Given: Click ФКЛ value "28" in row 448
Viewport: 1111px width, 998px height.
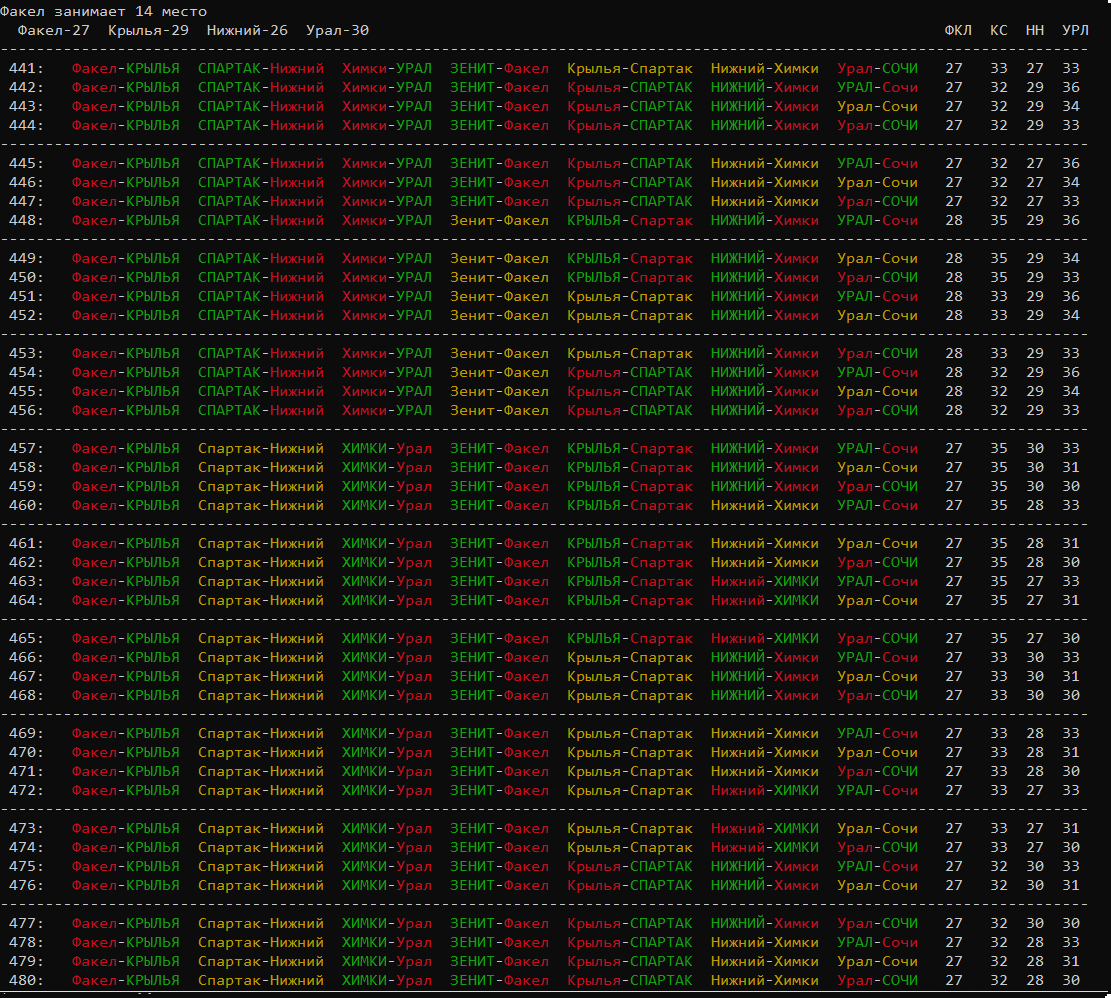Looking at the screenshot, I should coord(954,220).
